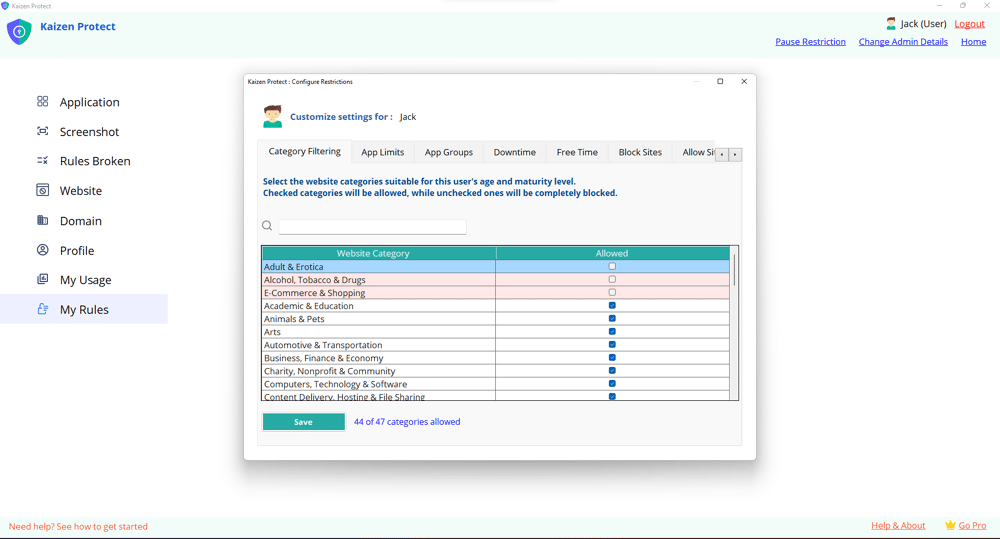Click the My Usage icon in the sidebar
This screenshot has height=539, width=1000.
tap(42, 280)
